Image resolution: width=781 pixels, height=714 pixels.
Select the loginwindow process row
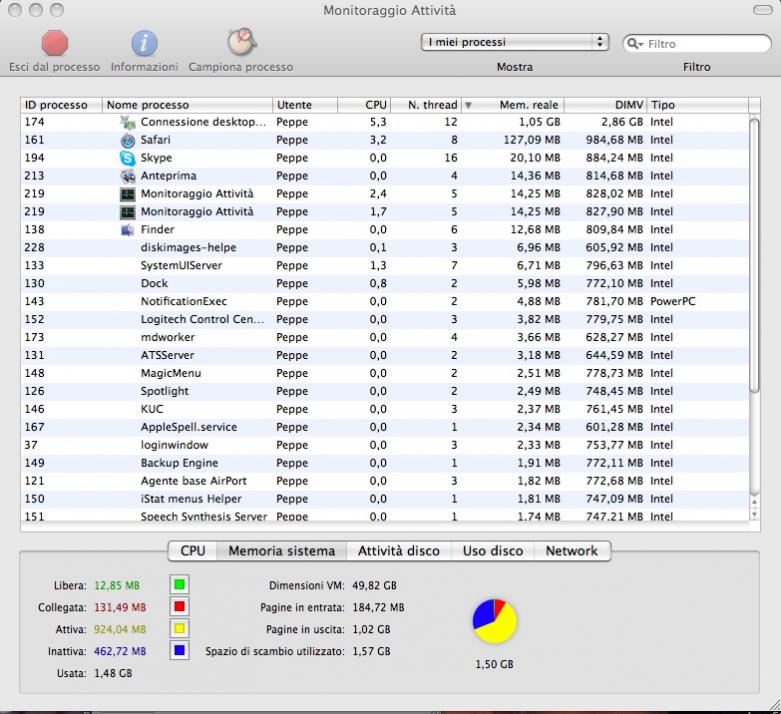pos(385,445)
